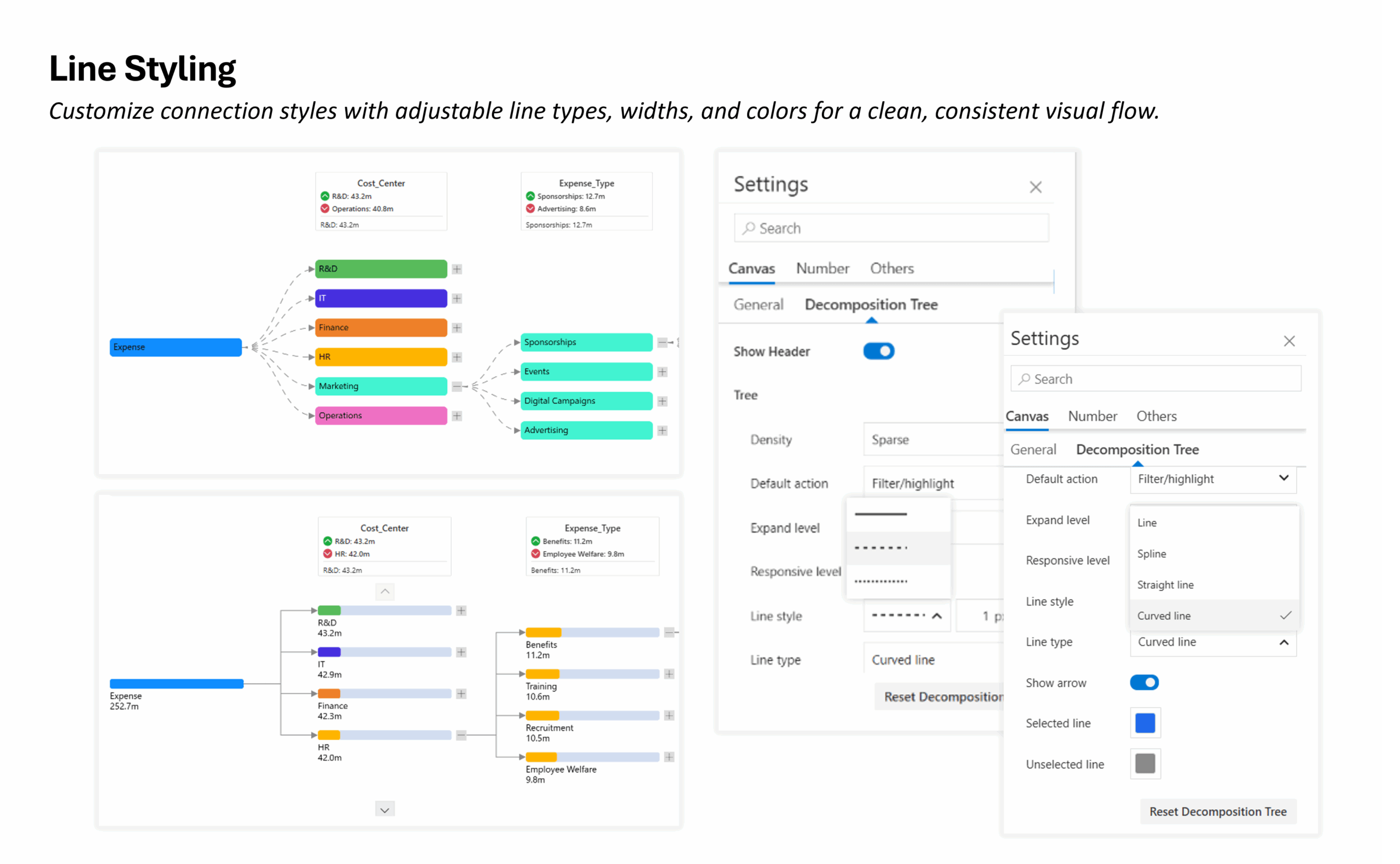Screen dimensions: 1400x864
Task: Expand Training node in lower tree
Action: click(669, 674)
